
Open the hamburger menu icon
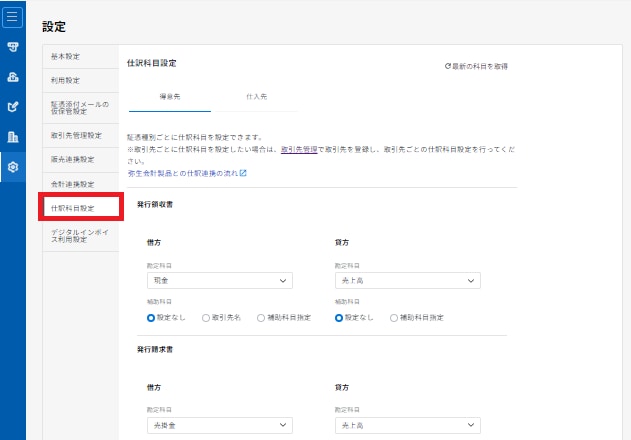click(x=13, y=17)
